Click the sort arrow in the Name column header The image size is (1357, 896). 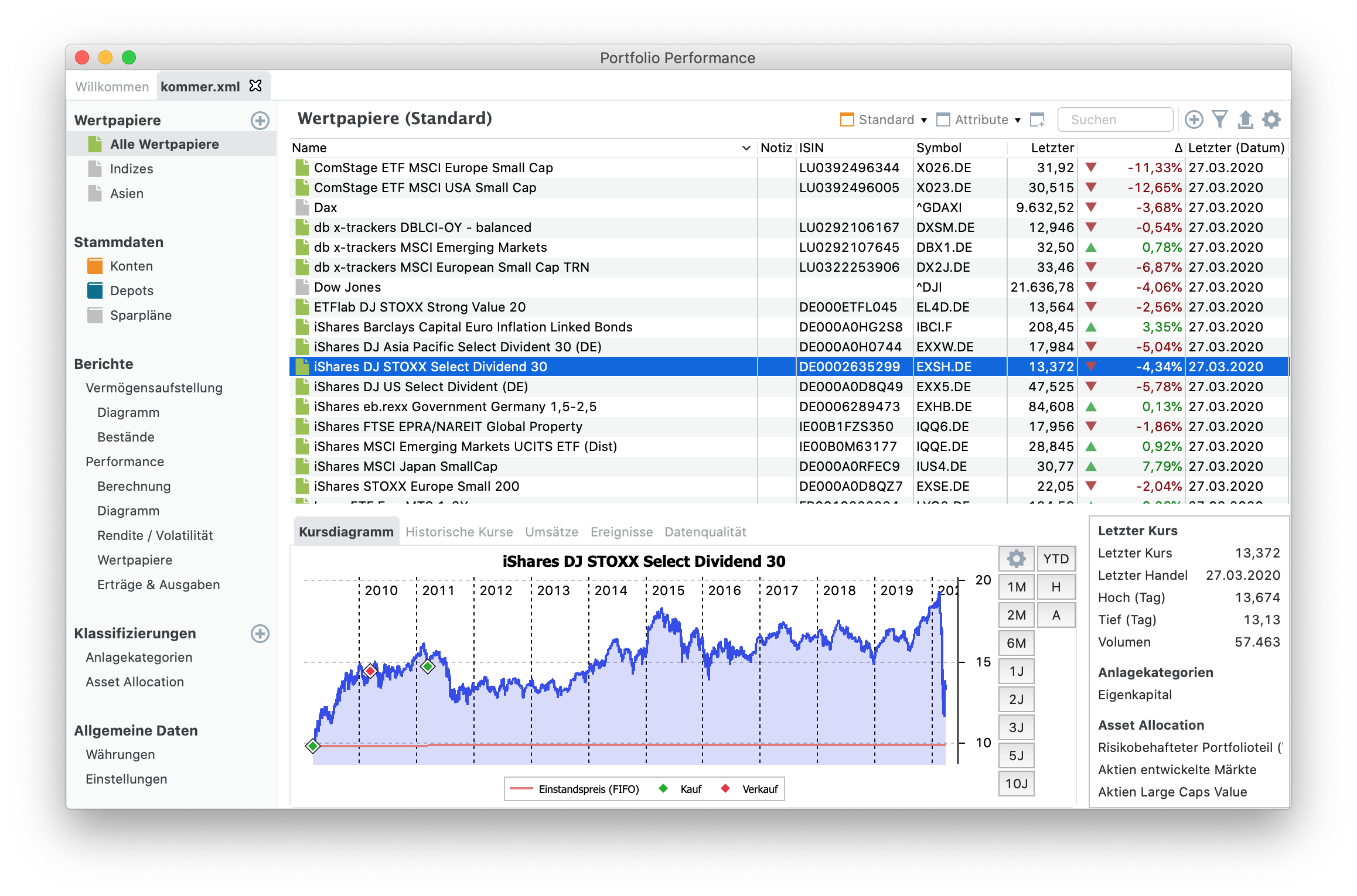(x=746, y=148)
